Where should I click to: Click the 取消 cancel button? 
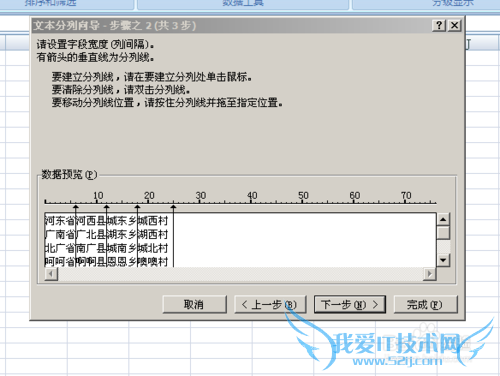click(x=194, y=304)
